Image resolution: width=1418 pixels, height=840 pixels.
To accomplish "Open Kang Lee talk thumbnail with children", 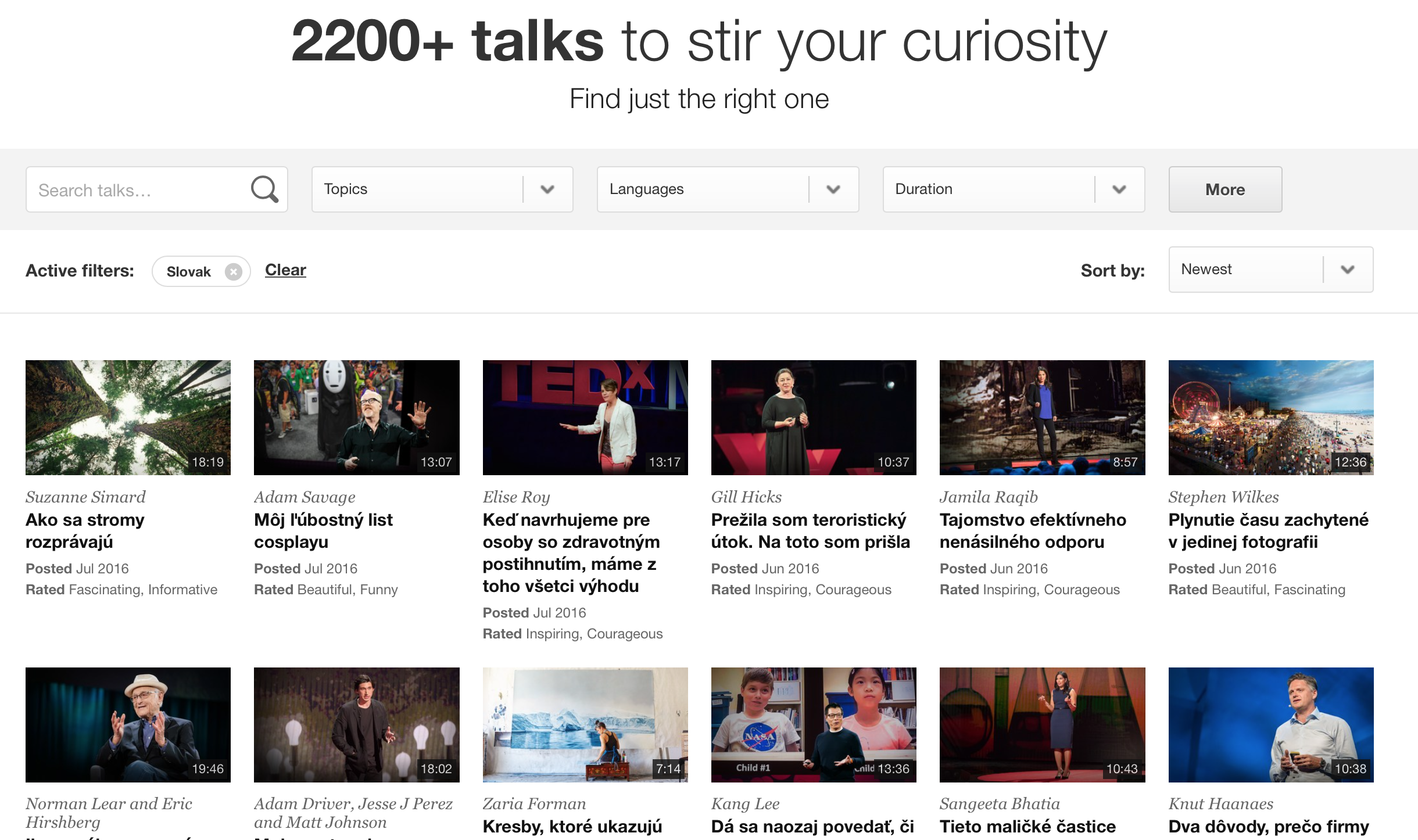I will (x=813, y=724).
